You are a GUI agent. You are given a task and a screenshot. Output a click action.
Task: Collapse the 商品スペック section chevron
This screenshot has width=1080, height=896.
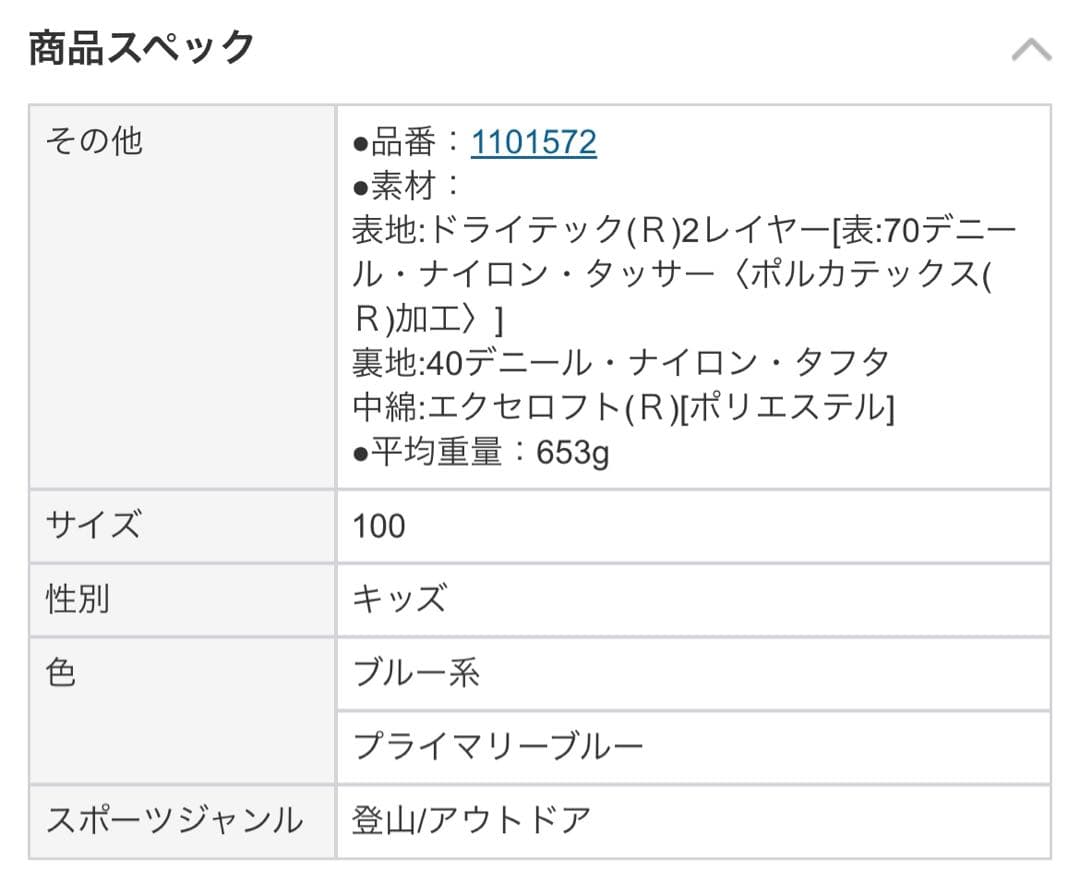pos(1031,50)
